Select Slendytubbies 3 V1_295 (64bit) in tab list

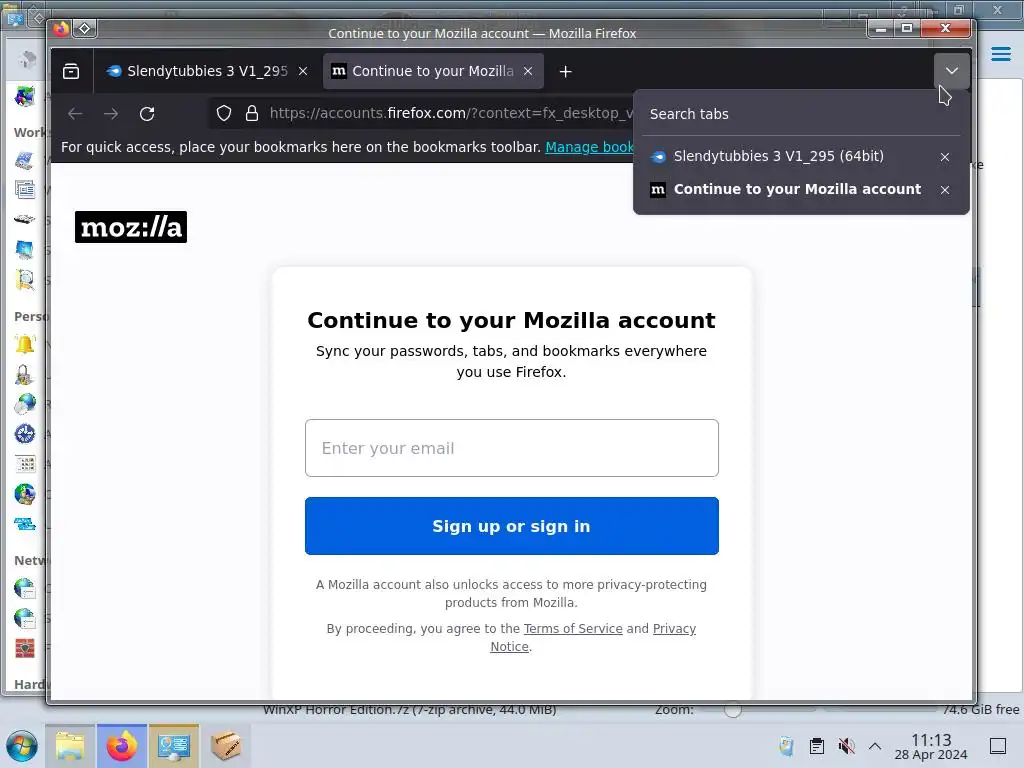(x=779, y=156)
